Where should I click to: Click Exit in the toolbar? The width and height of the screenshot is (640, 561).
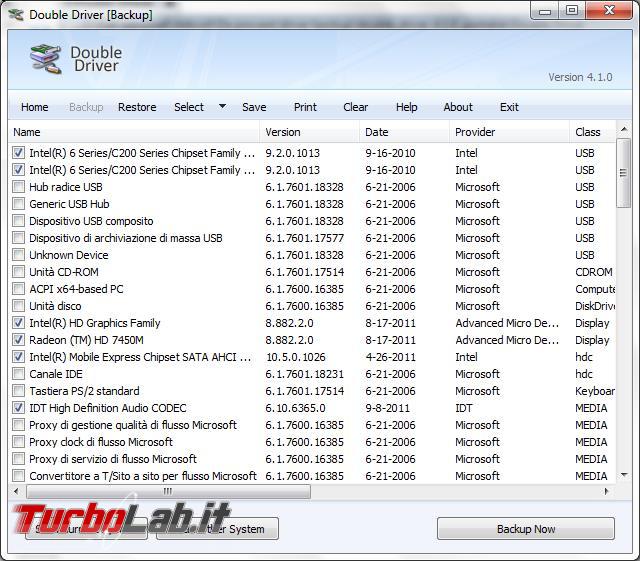pos(509,107)
